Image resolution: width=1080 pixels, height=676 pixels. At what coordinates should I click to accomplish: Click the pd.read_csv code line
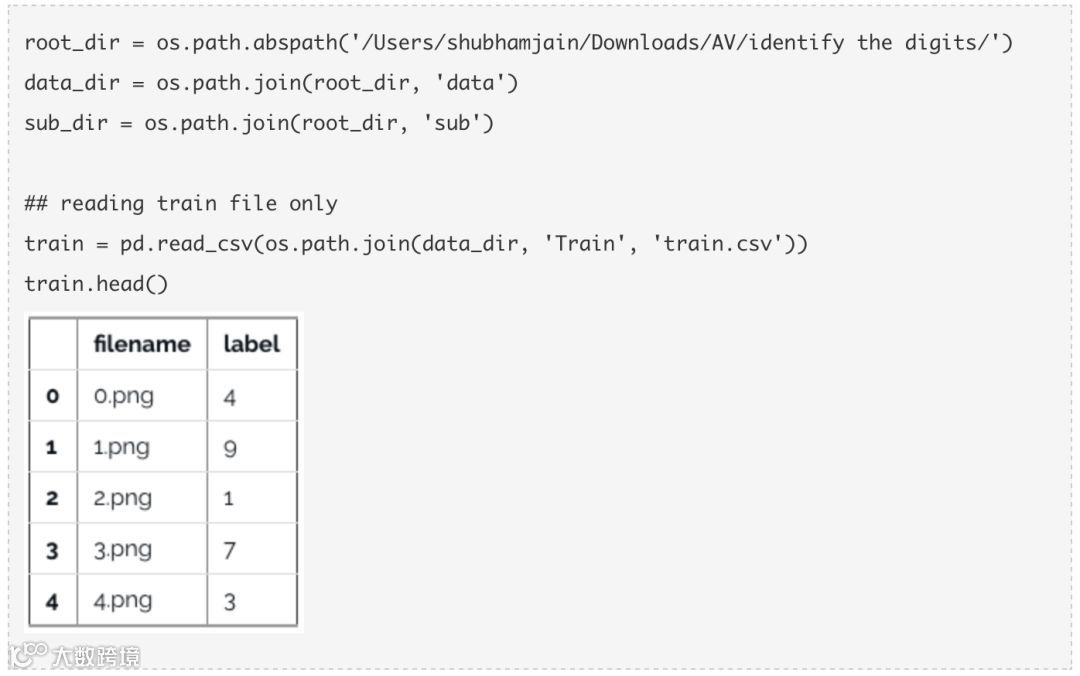point(415,243)
